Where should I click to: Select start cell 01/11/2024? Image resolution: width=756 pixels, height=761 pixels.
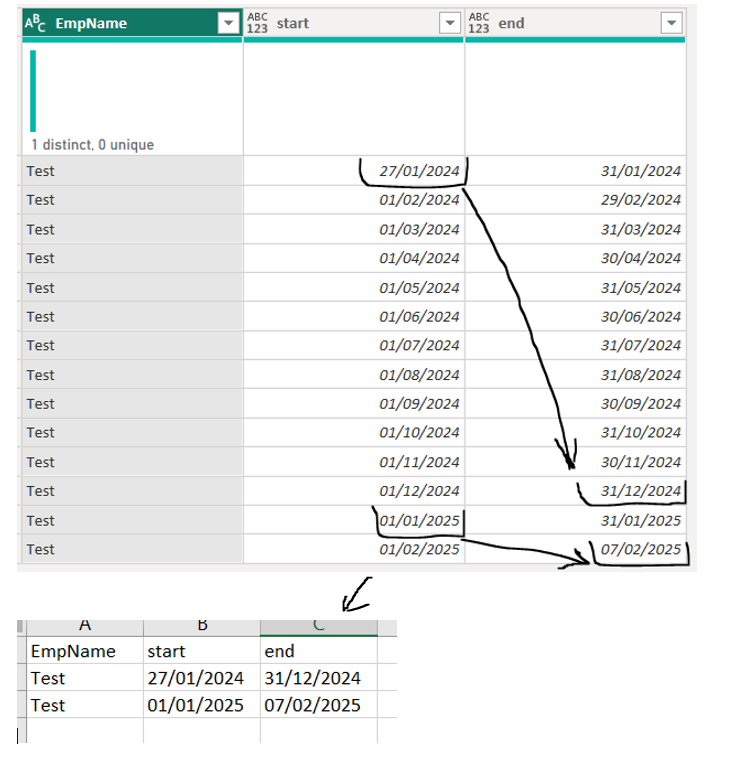point(354,462)
